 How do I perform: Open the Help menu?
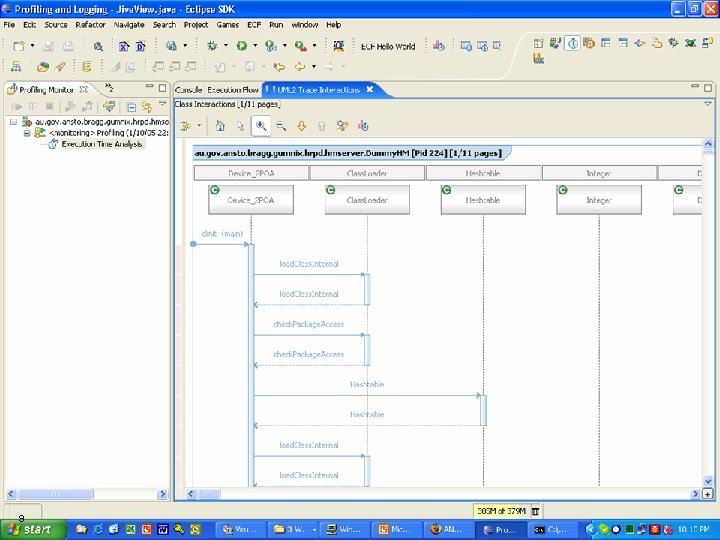pos(333,25)
